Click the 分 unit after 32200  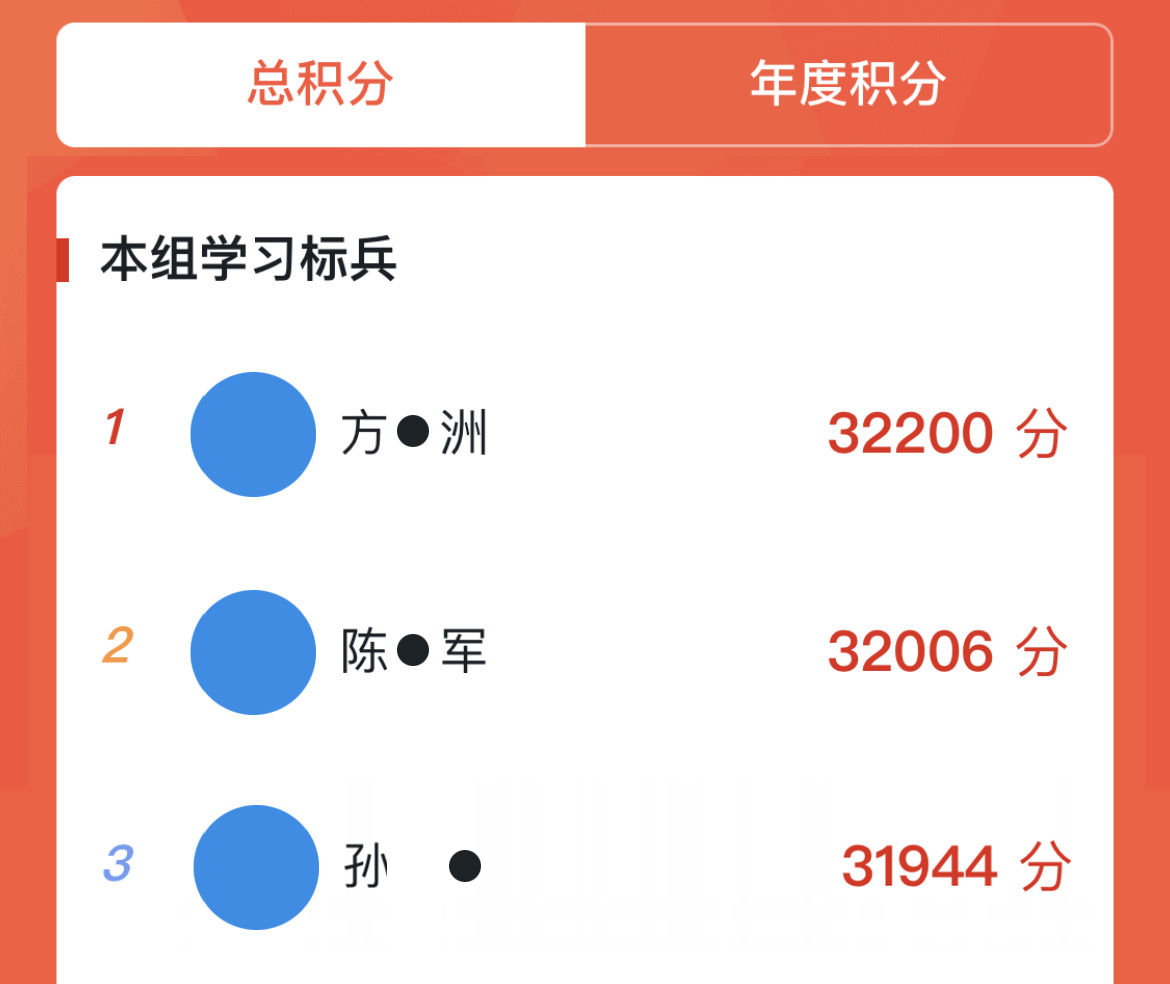(x=1042, y=434)
